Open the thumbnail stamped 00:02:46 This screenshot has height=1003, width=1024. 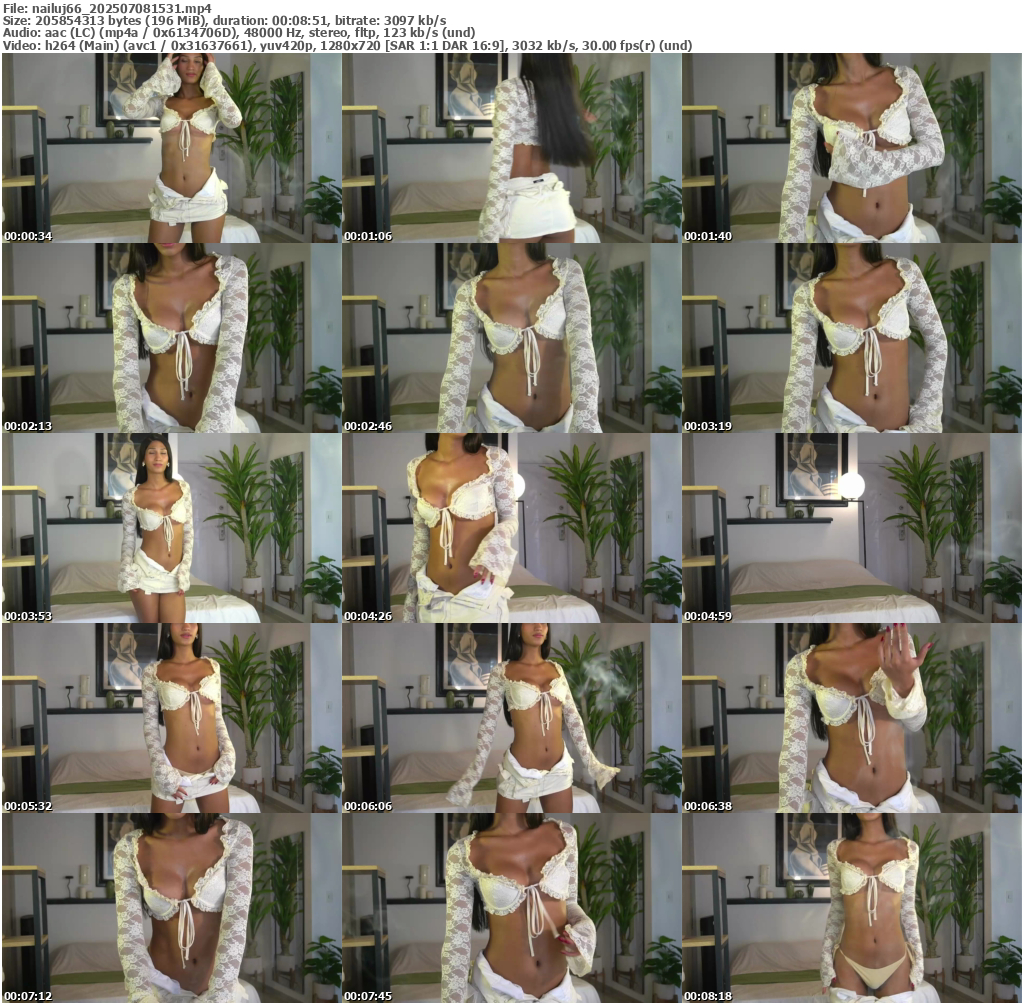point(511,338)
